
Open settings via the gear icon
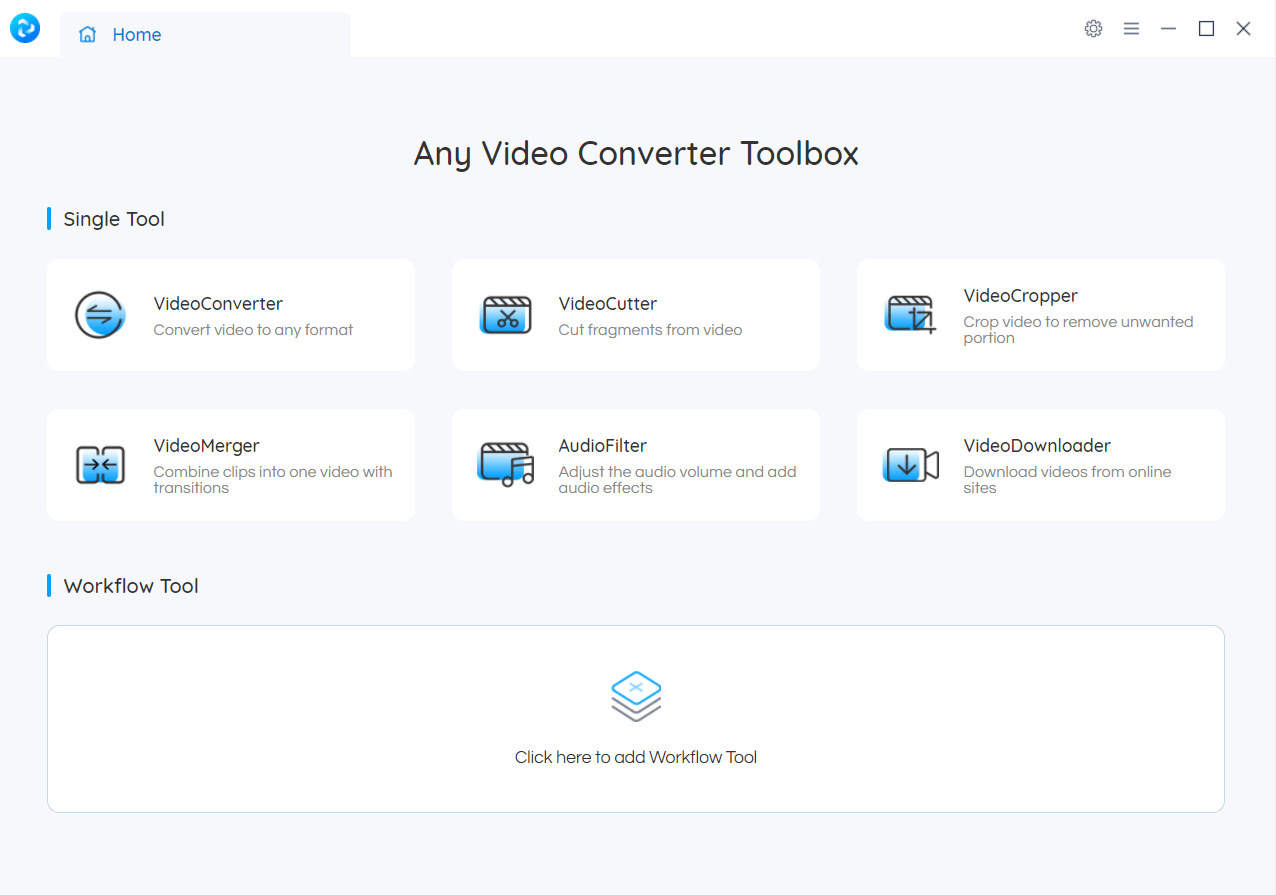pos(1093,29)
